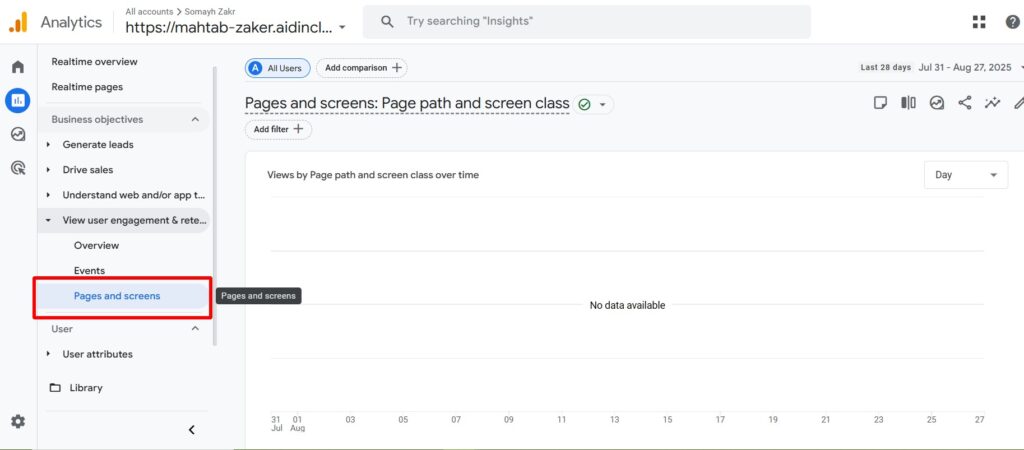Open Realtime overview report
Image resolution: width=1024 pixels, height=450 pixels.
[94, 62]
